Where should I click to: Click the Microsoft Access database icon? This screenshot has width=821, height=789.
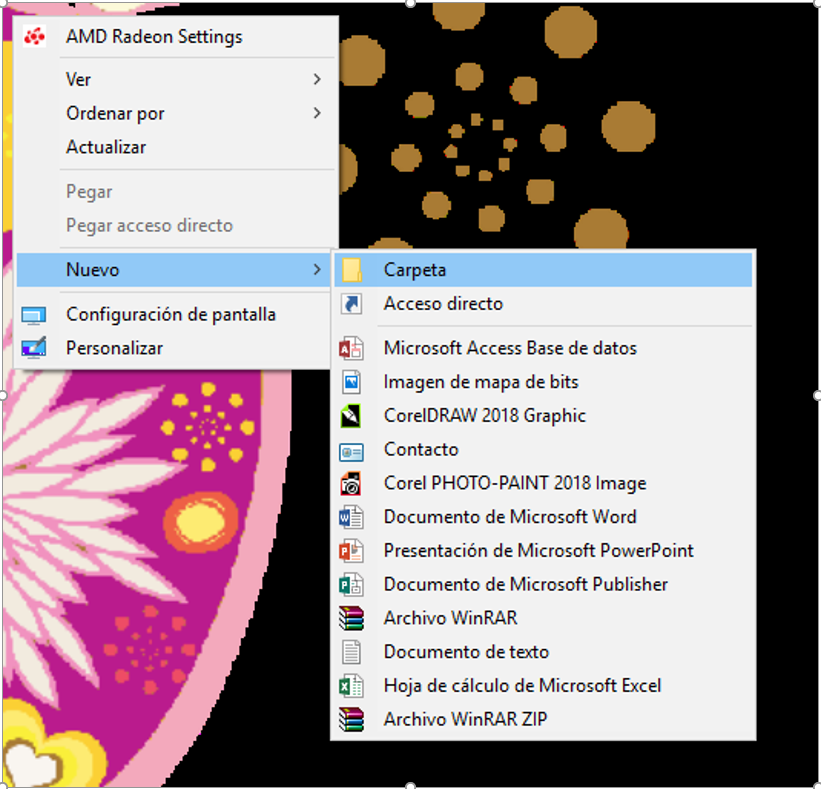point(351,348)
